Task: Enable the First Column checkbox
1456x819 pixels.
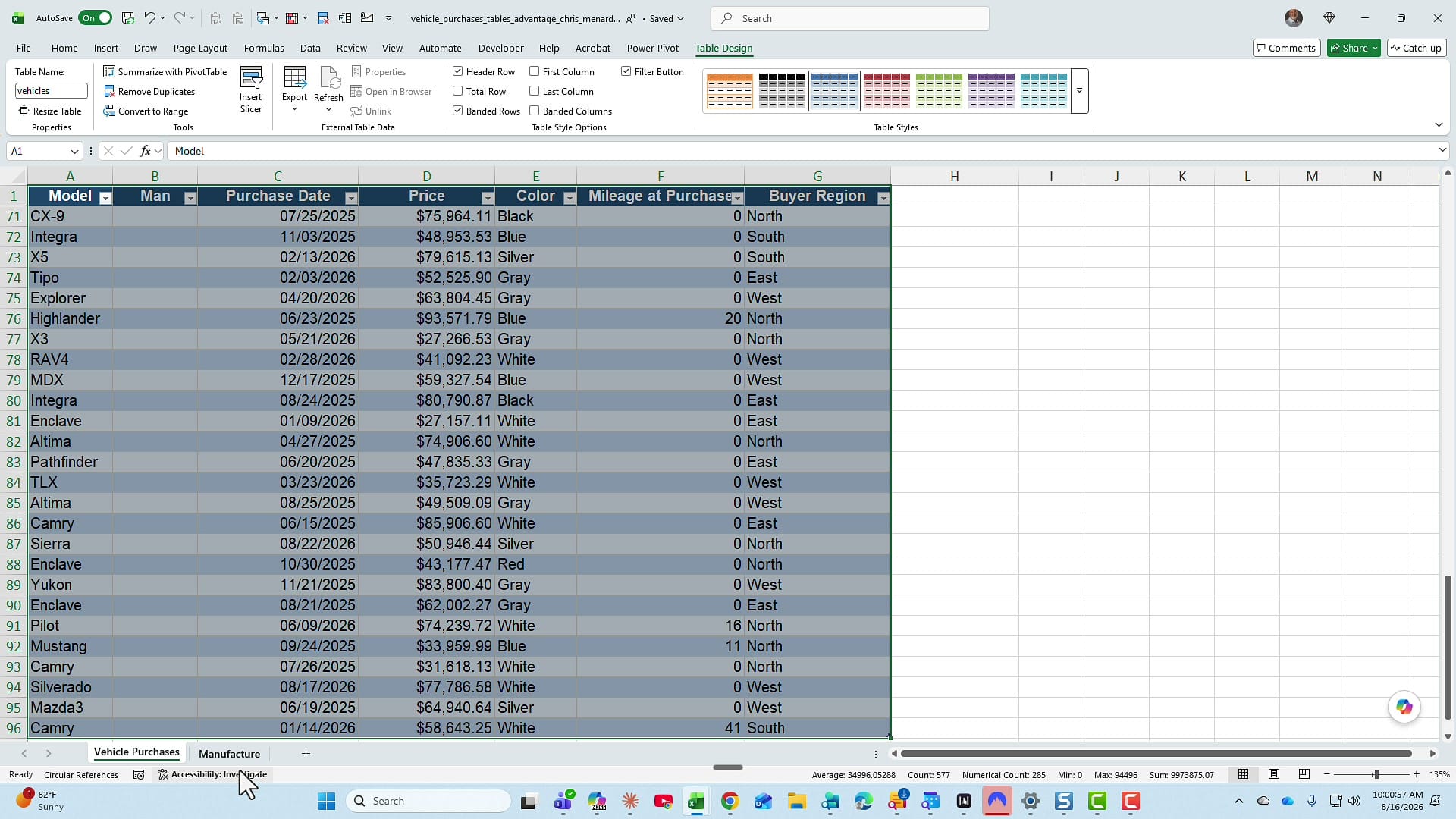Action: tap(535, 71)
